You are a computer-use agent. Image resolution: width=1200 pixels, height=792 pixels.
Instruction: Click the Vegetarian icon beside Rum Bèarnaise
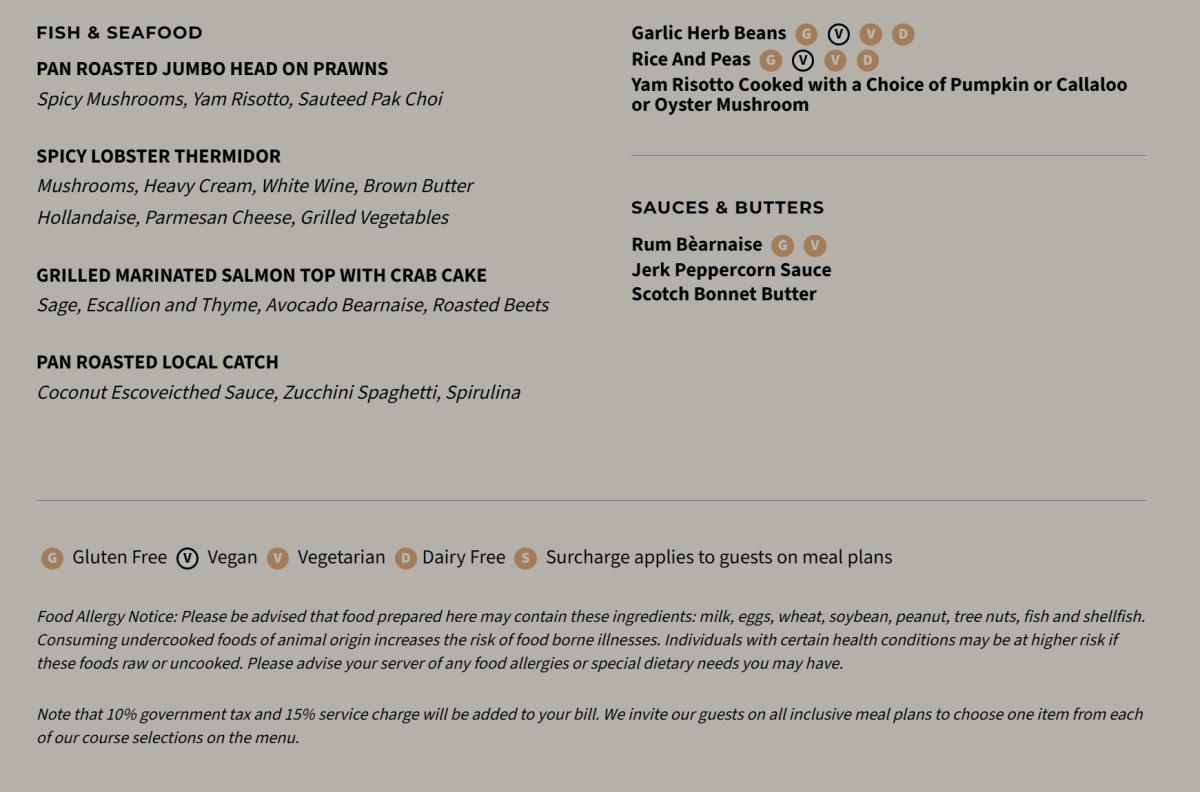(815, 246)
